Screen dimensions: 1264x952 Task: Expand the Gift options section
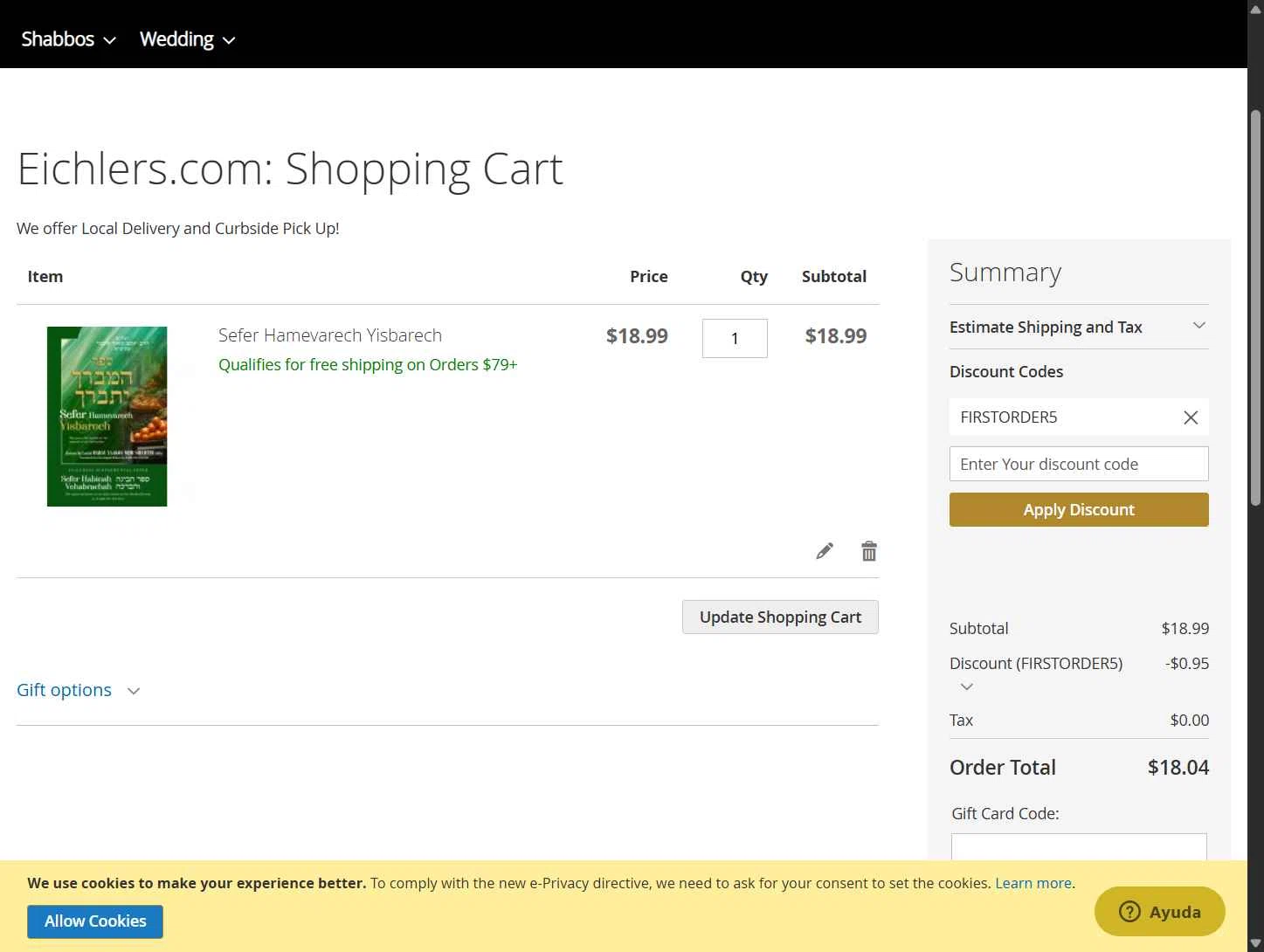point(79,690)
